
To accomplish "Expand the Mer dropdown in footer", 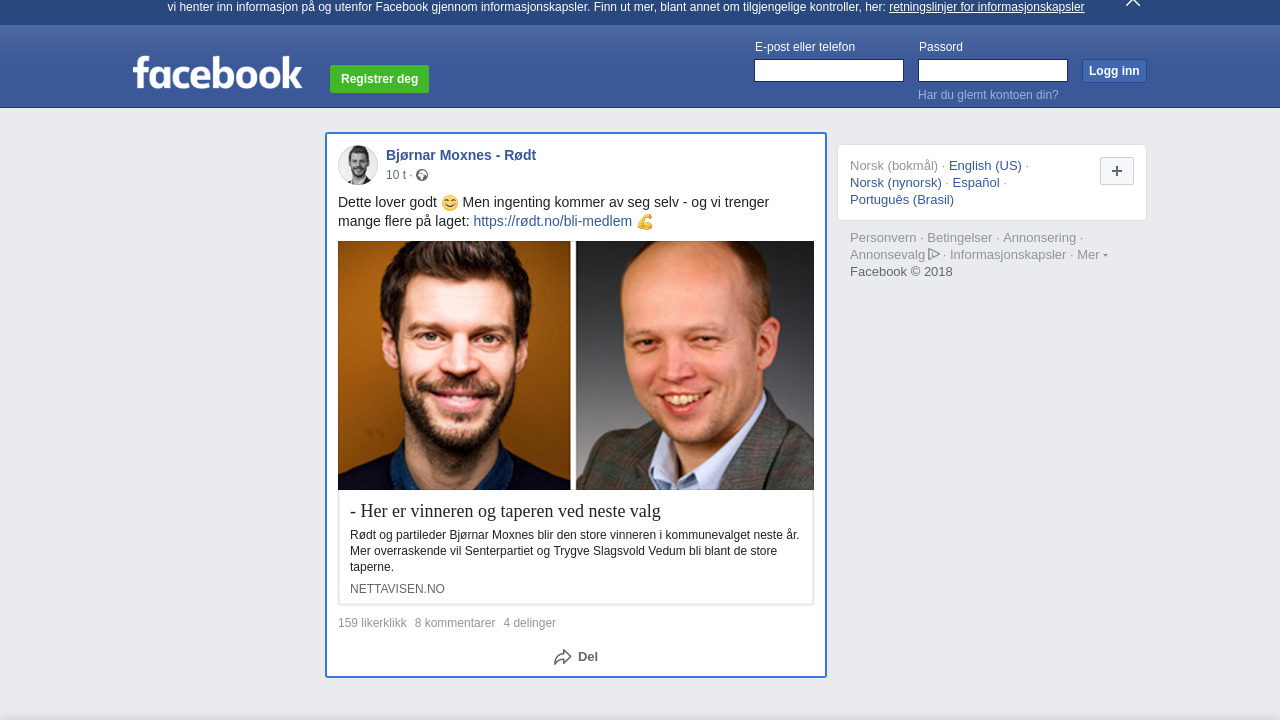I will (1092, 255).
